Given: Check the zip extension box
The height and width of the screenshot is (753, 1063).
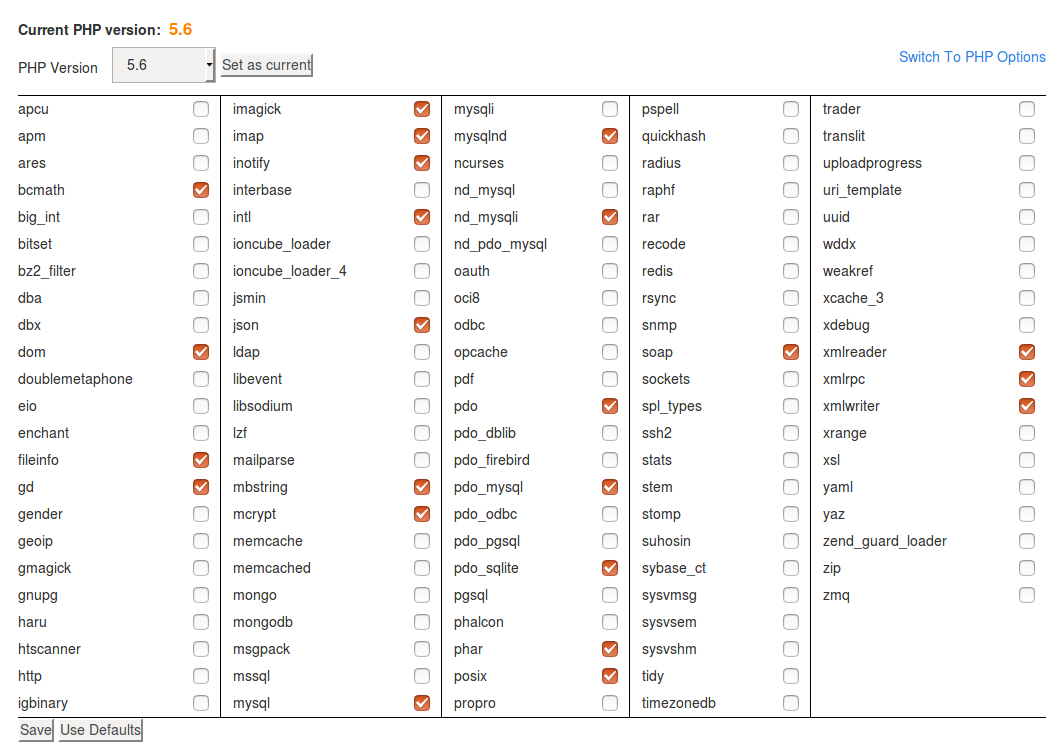Looking at the screenshot, I should 1027,568.
